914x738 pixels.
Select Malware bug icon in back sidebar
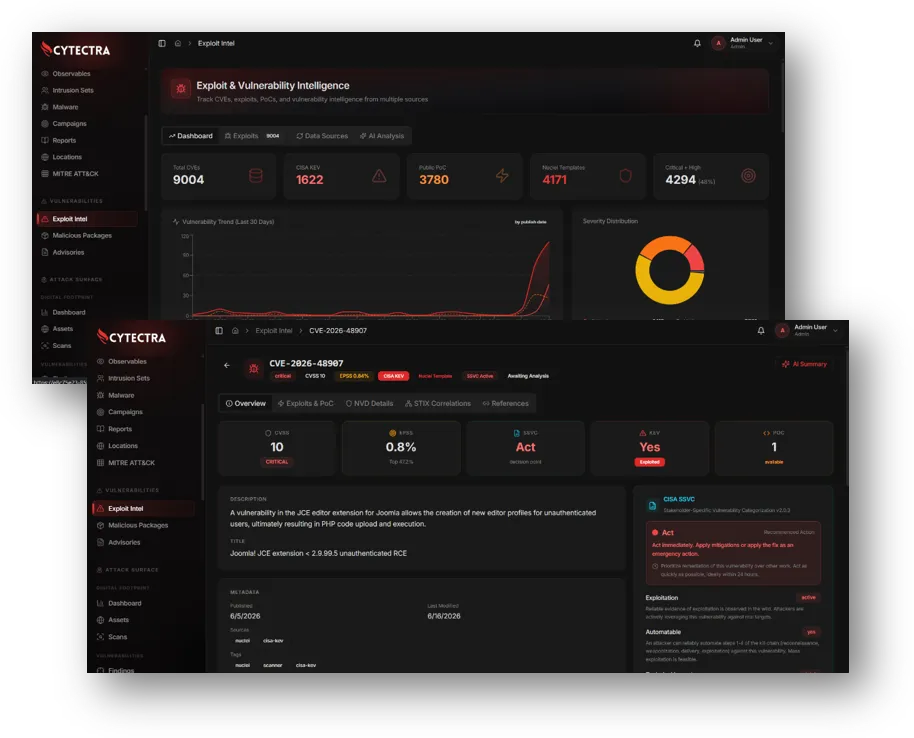(45, 107)
